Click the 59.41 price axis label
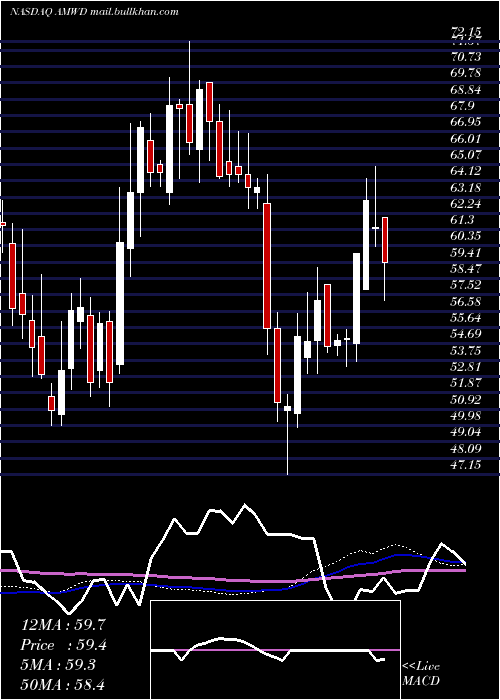500x700 pixels. point(466,253)
